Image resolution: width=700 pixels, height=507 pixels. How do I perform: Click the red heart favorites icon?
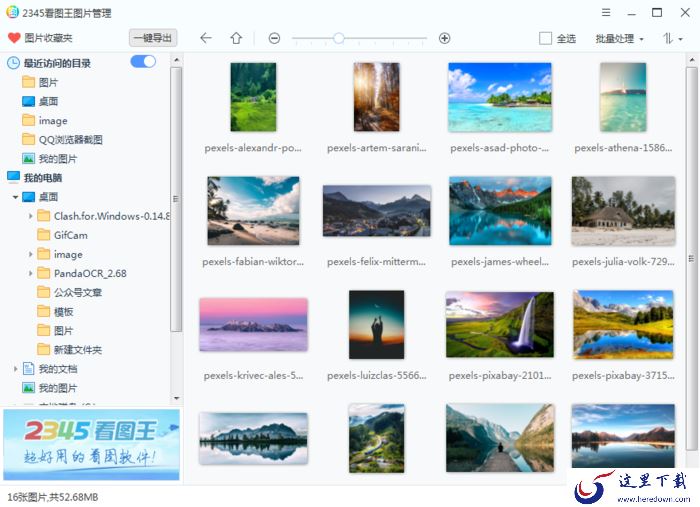(x=14, y=38)
